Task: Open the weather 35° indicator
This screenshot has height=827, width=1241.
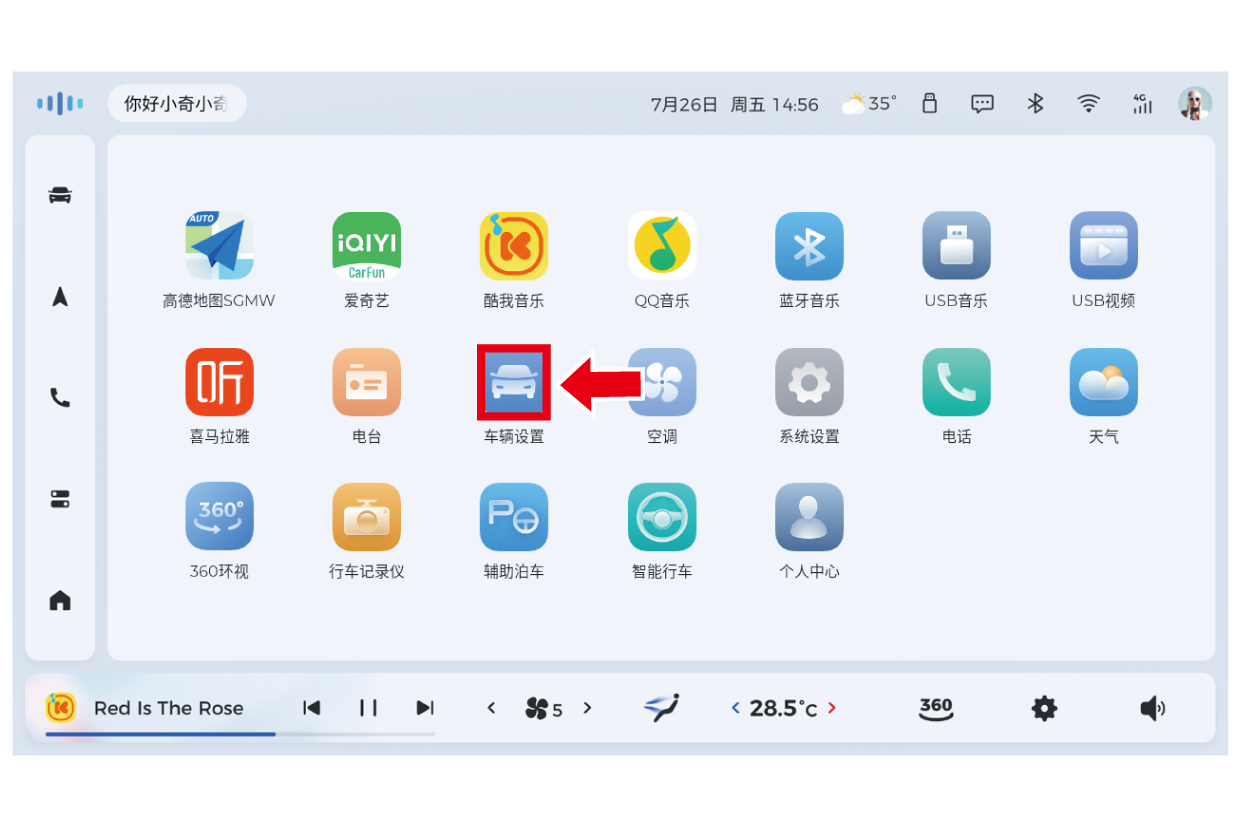Action: click(x=869, y=103)
